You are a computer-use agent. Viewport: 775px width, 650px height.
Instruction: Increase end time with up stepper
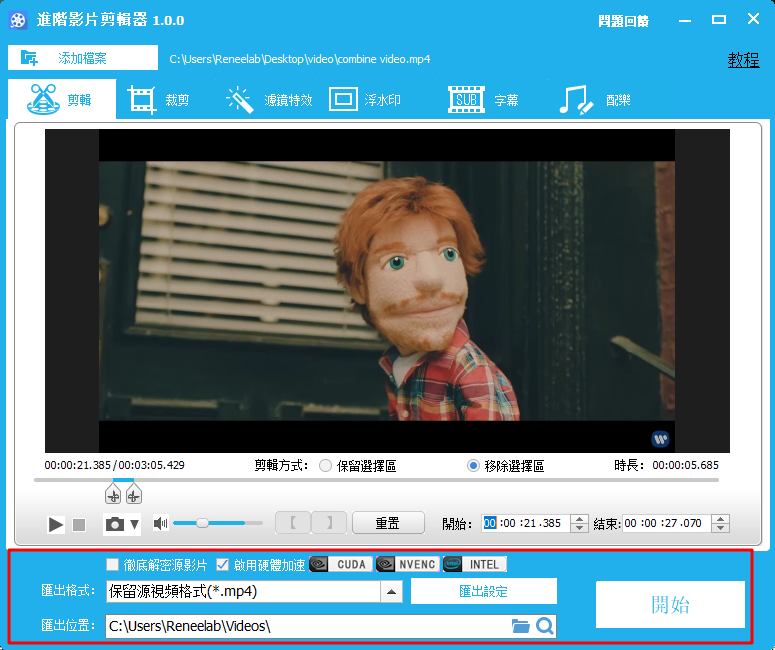pyautogui.click(x=721, y=519)
